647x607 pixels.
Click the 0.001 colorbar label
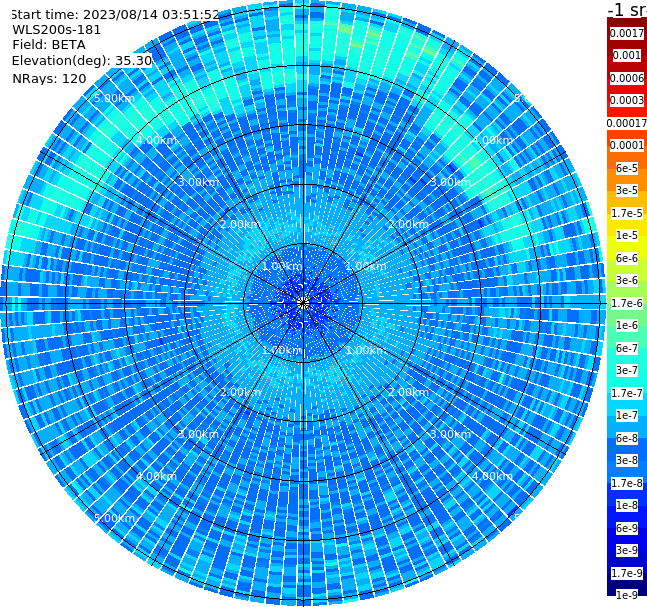click(627, 55)
